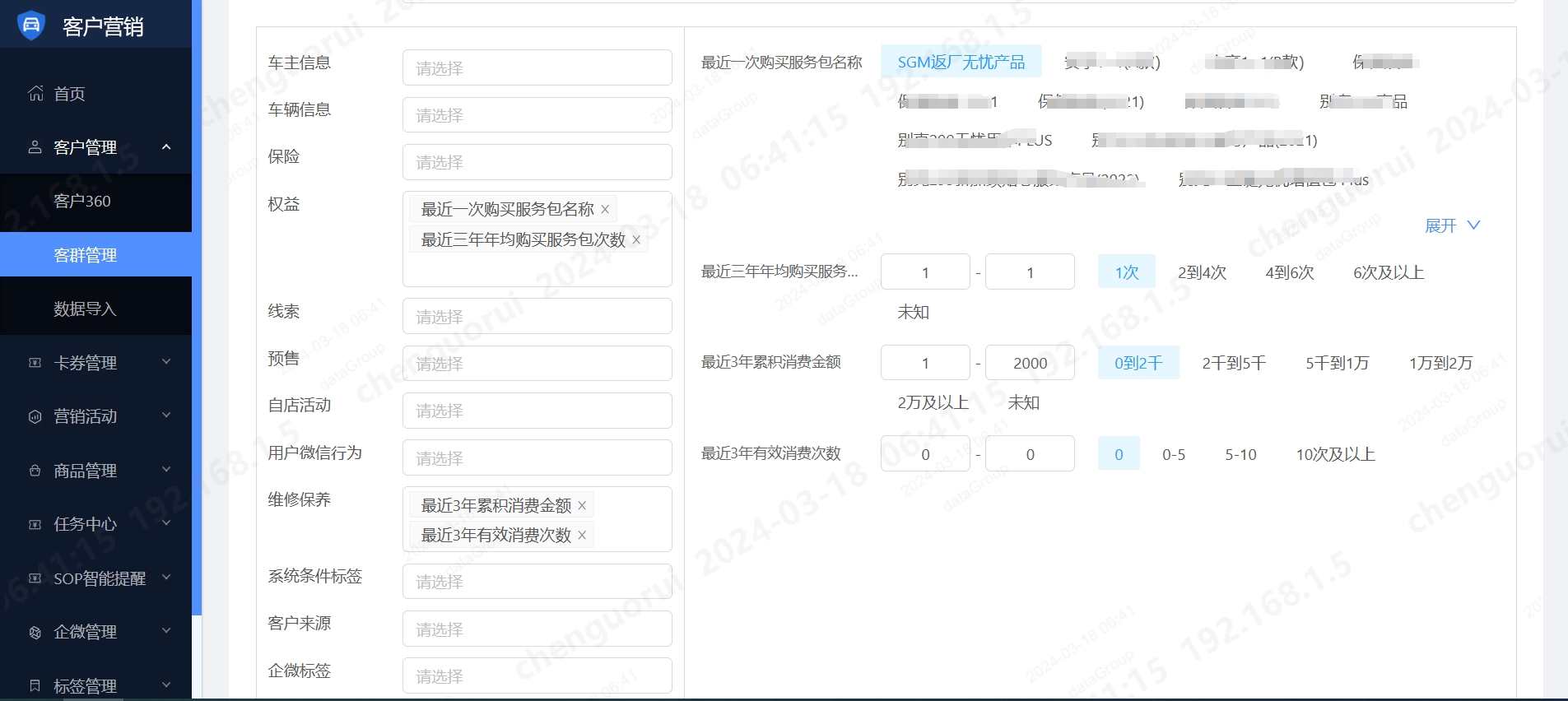Select 未知 under purchase frequency
The width and height of the screenshot is (1568, 701).
tap(913, 312)
